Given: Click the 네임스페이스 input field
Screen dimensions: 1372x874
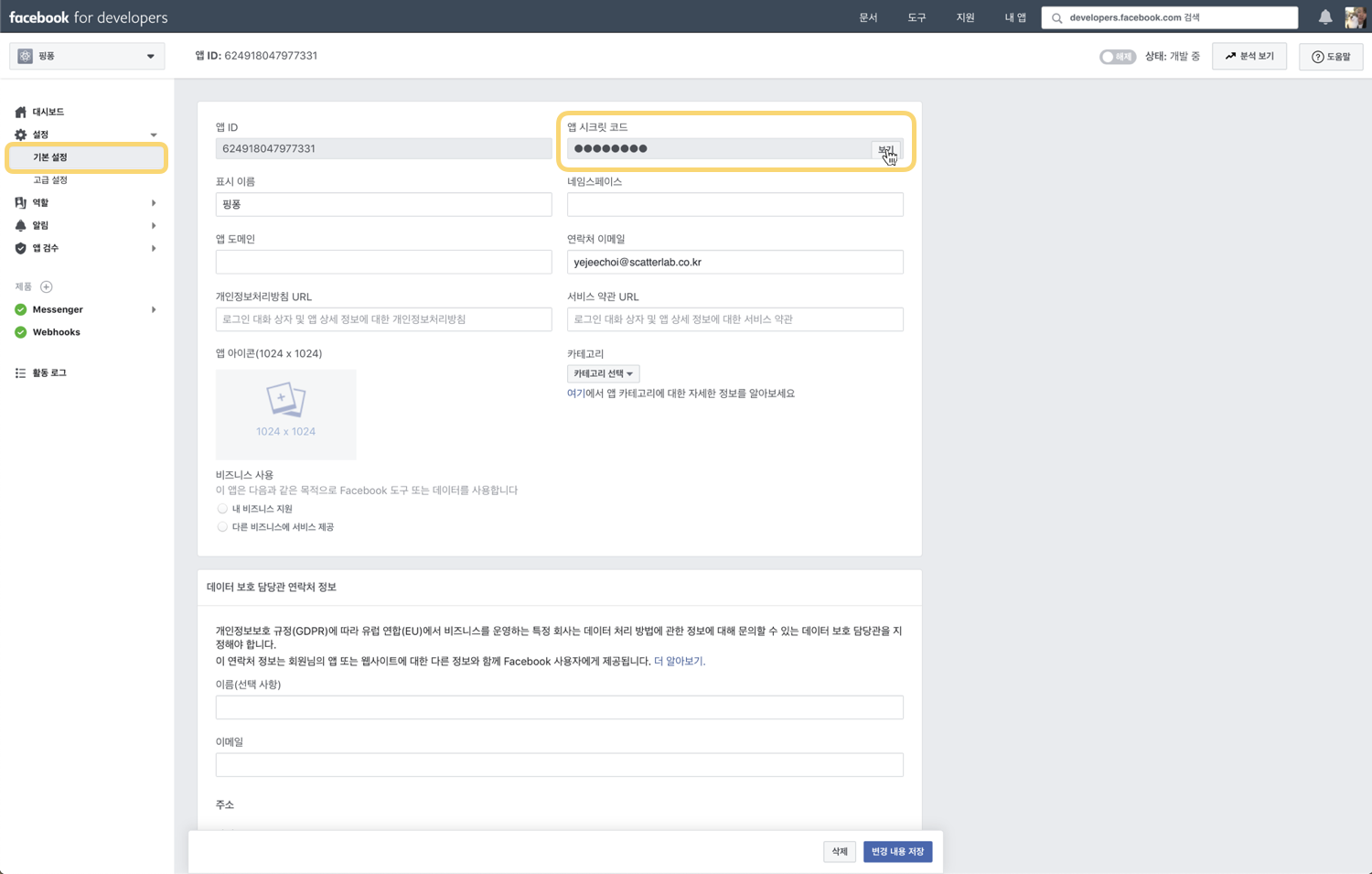Looking at the screenshot, I should [x=734, y=204].
